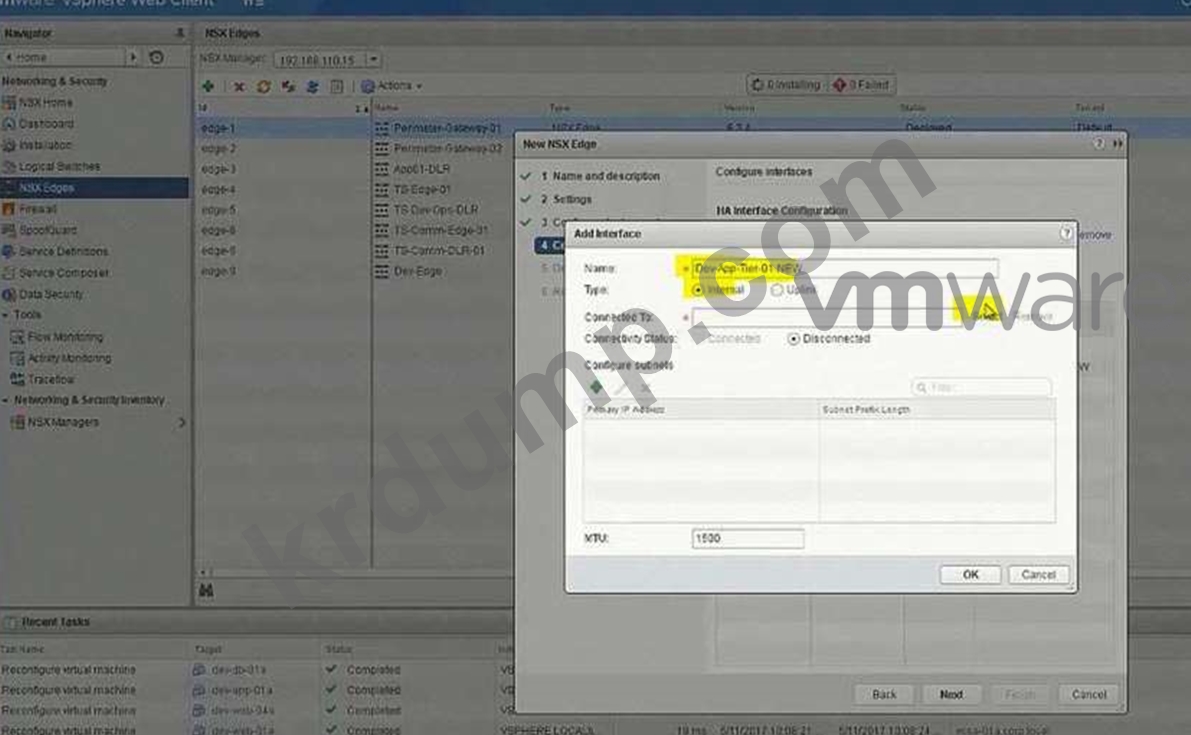This screenshot has height=735, width=1191.
Task: Select Perimeter-Gateway-01 edge row
Action: click(x=447, y=128)
